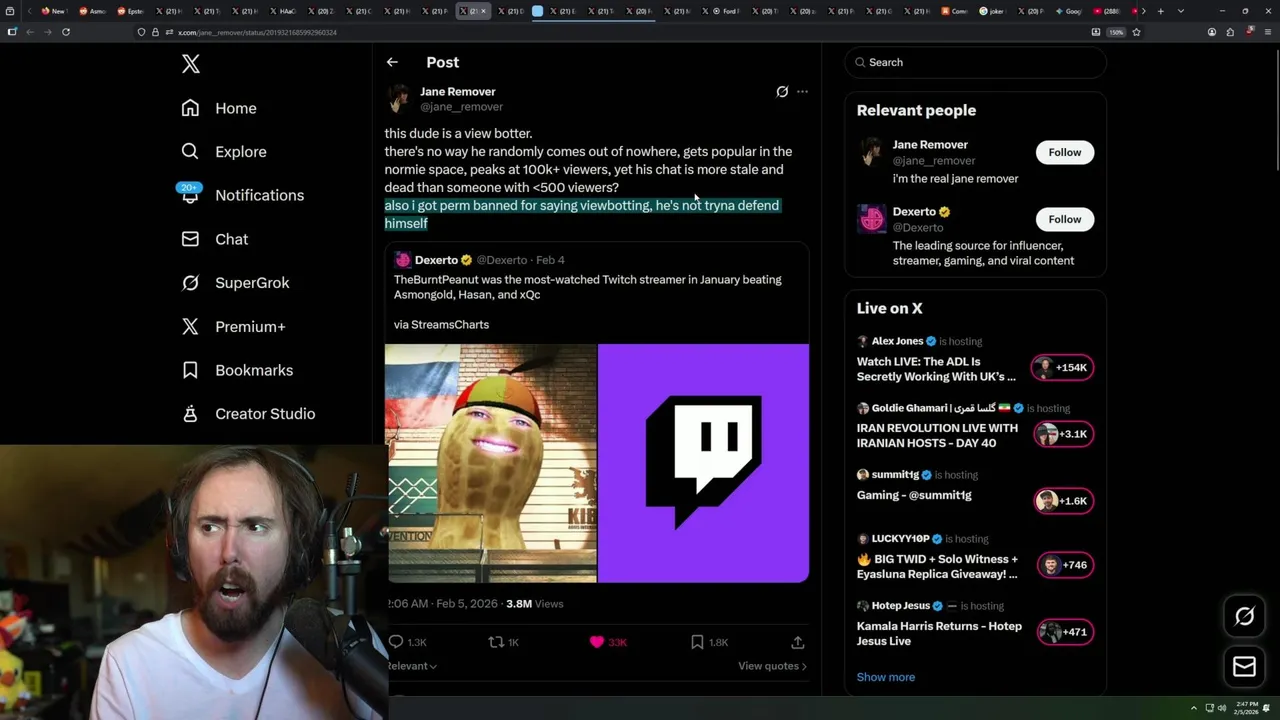The width and height of the screenshot is (1280, 720).
Task: Expand the Relevant replies sort dropdown
Action: (412, 666)
